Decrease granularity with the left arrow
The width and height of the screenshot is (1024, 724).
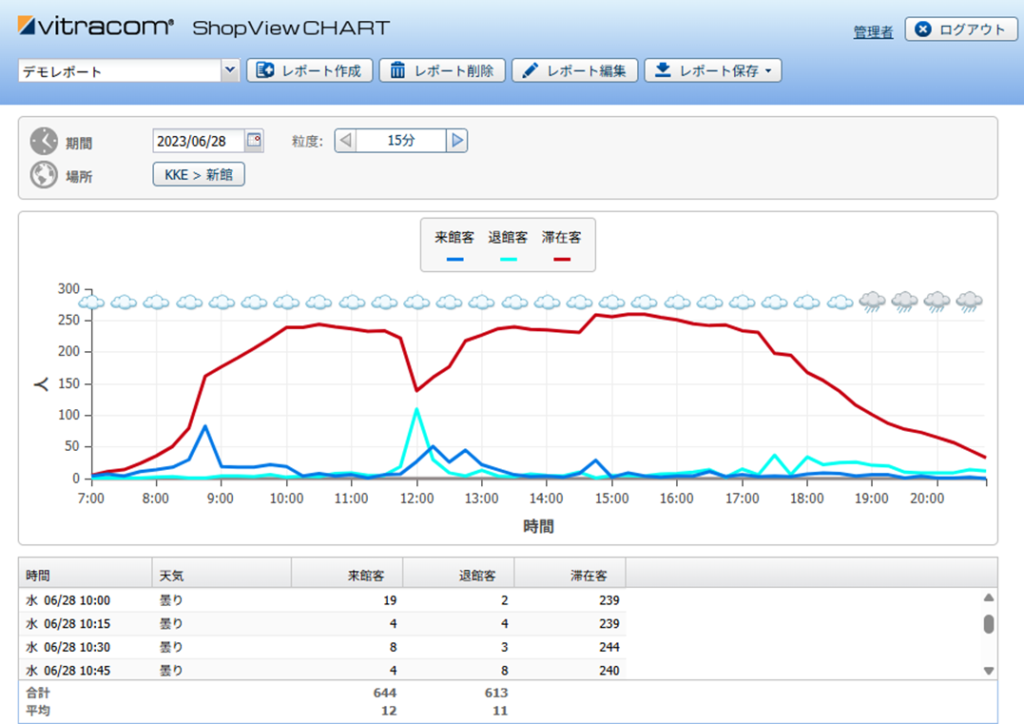[345, 141]
